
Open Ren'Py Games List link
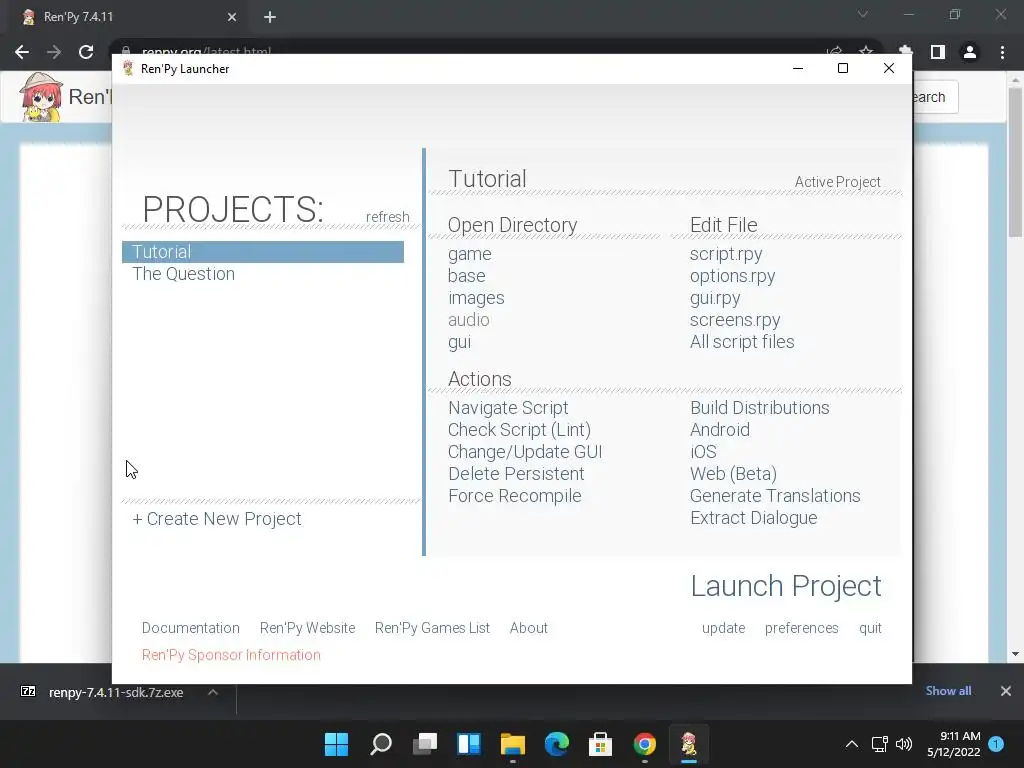point(432,628)
